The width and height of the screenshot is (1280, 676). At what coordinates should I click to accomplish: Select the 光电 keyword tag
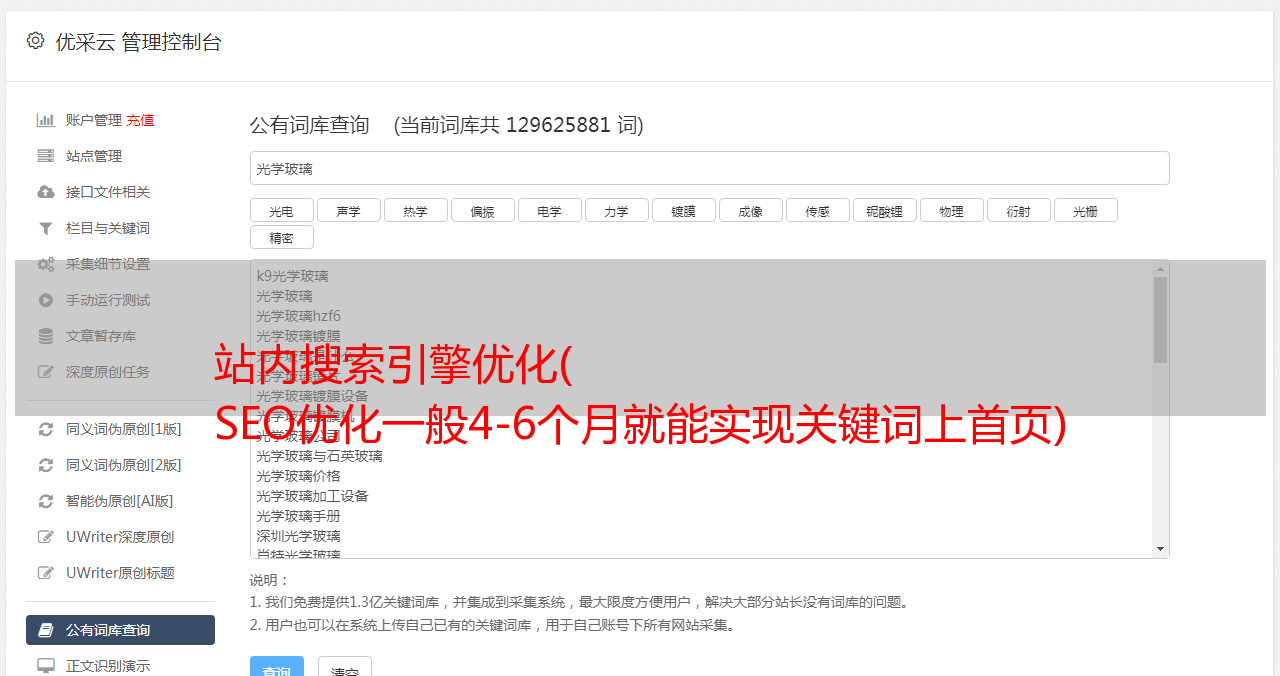coord(282,211)
